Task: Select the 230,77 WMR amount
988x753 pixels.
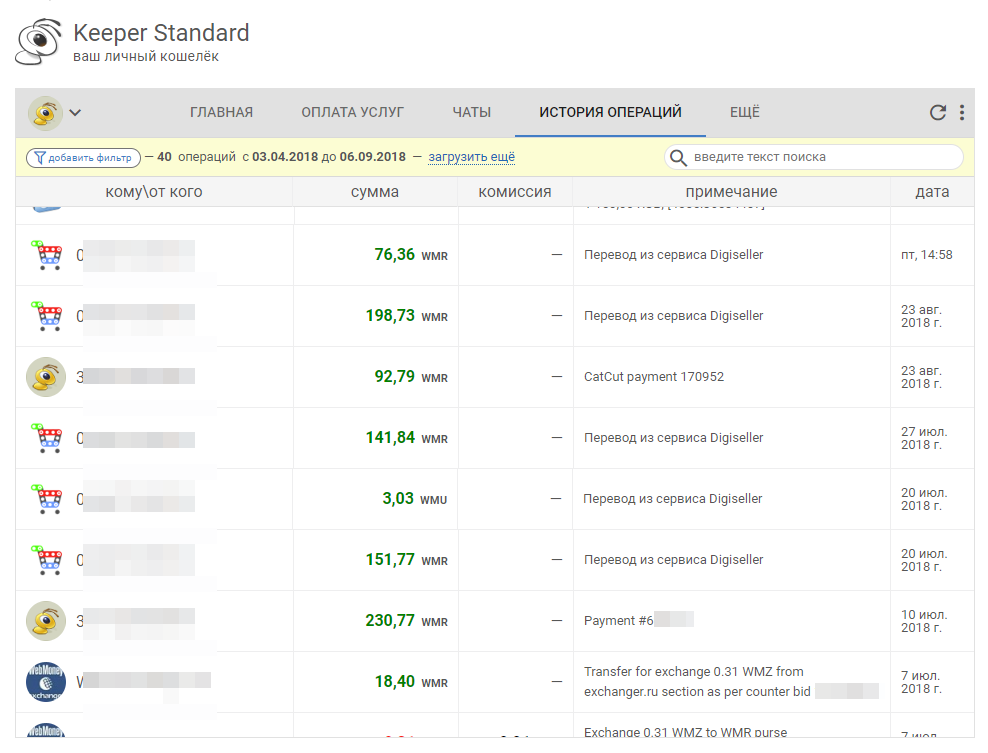Action: (406, 621)
